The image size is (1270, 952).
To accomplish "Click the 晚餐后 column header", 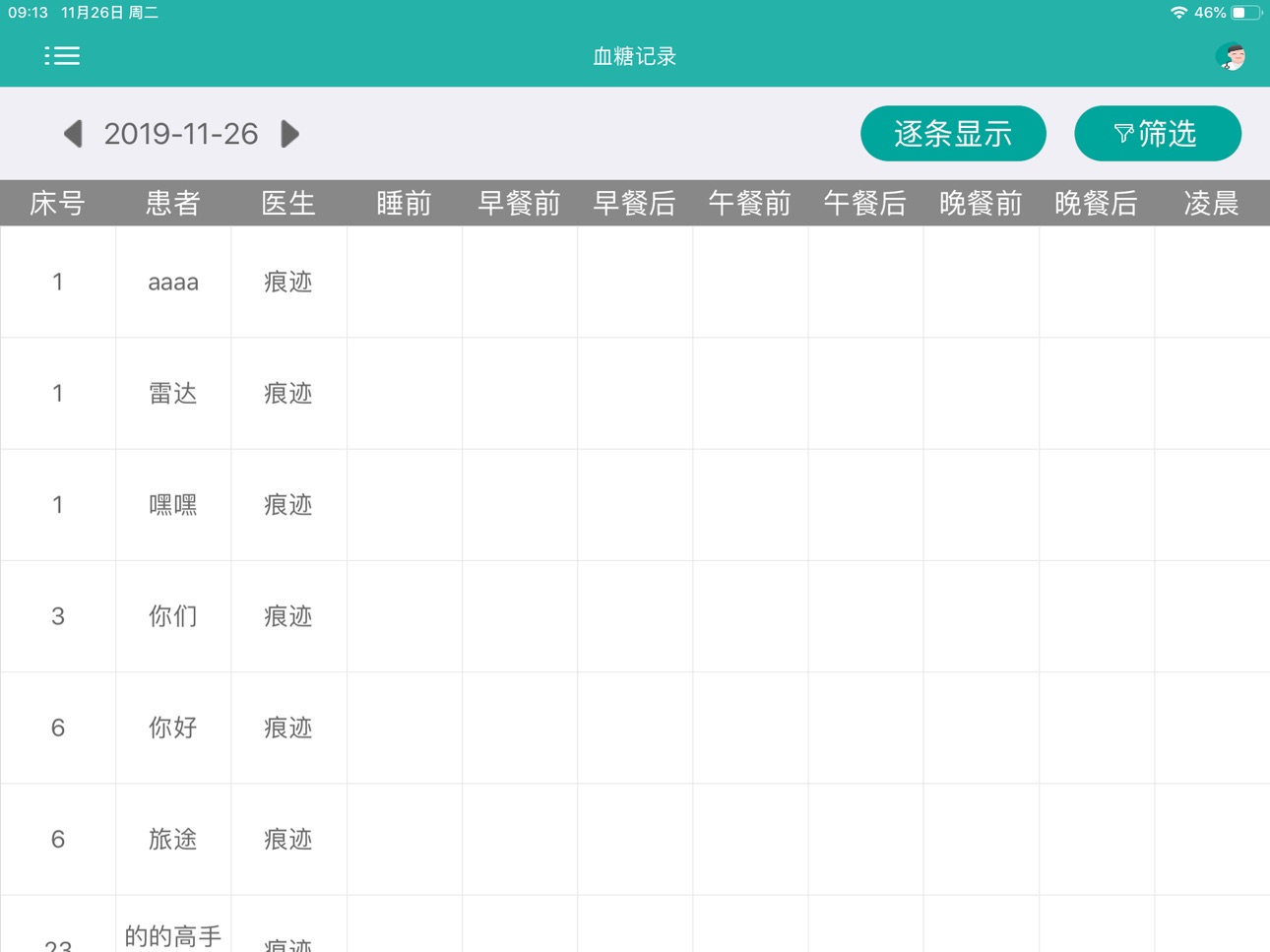I will tap(1097, 203).
